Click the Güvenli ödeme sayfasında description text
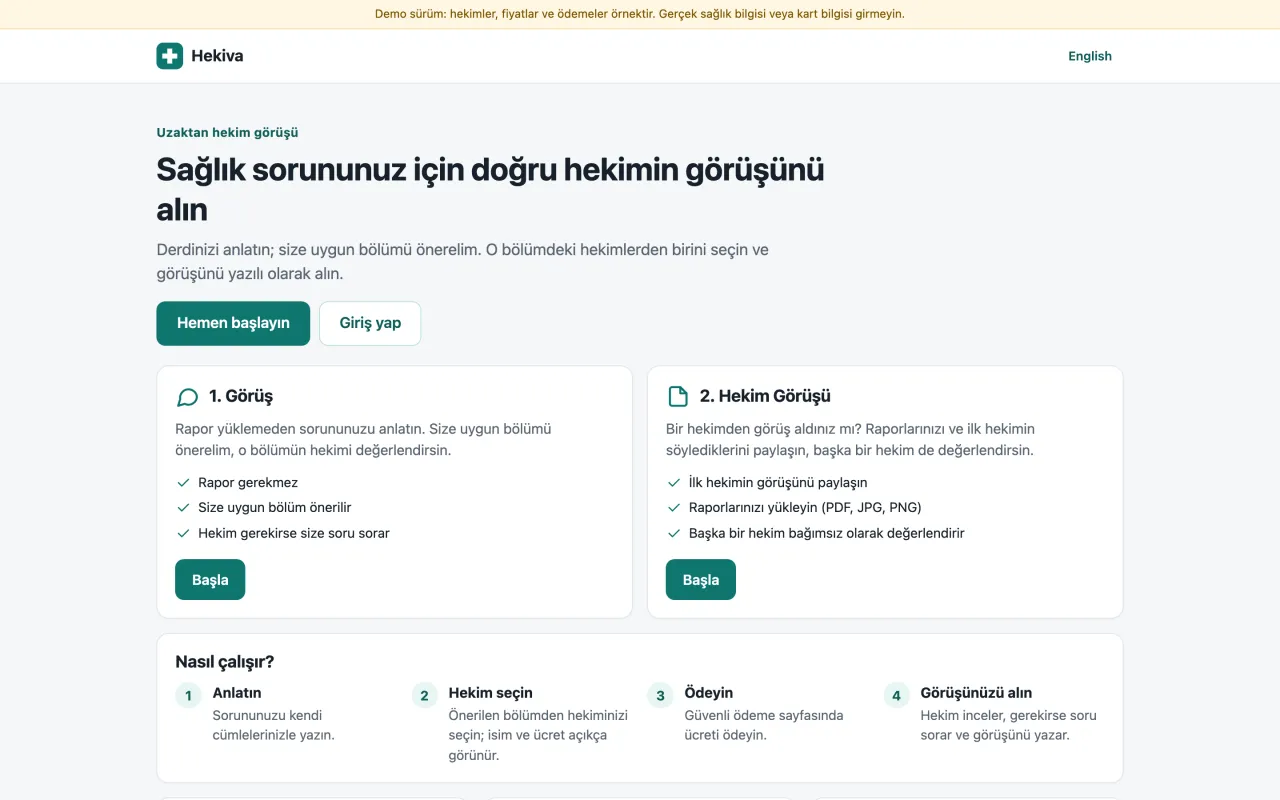The image size is (1280, 800). point(764,725)
